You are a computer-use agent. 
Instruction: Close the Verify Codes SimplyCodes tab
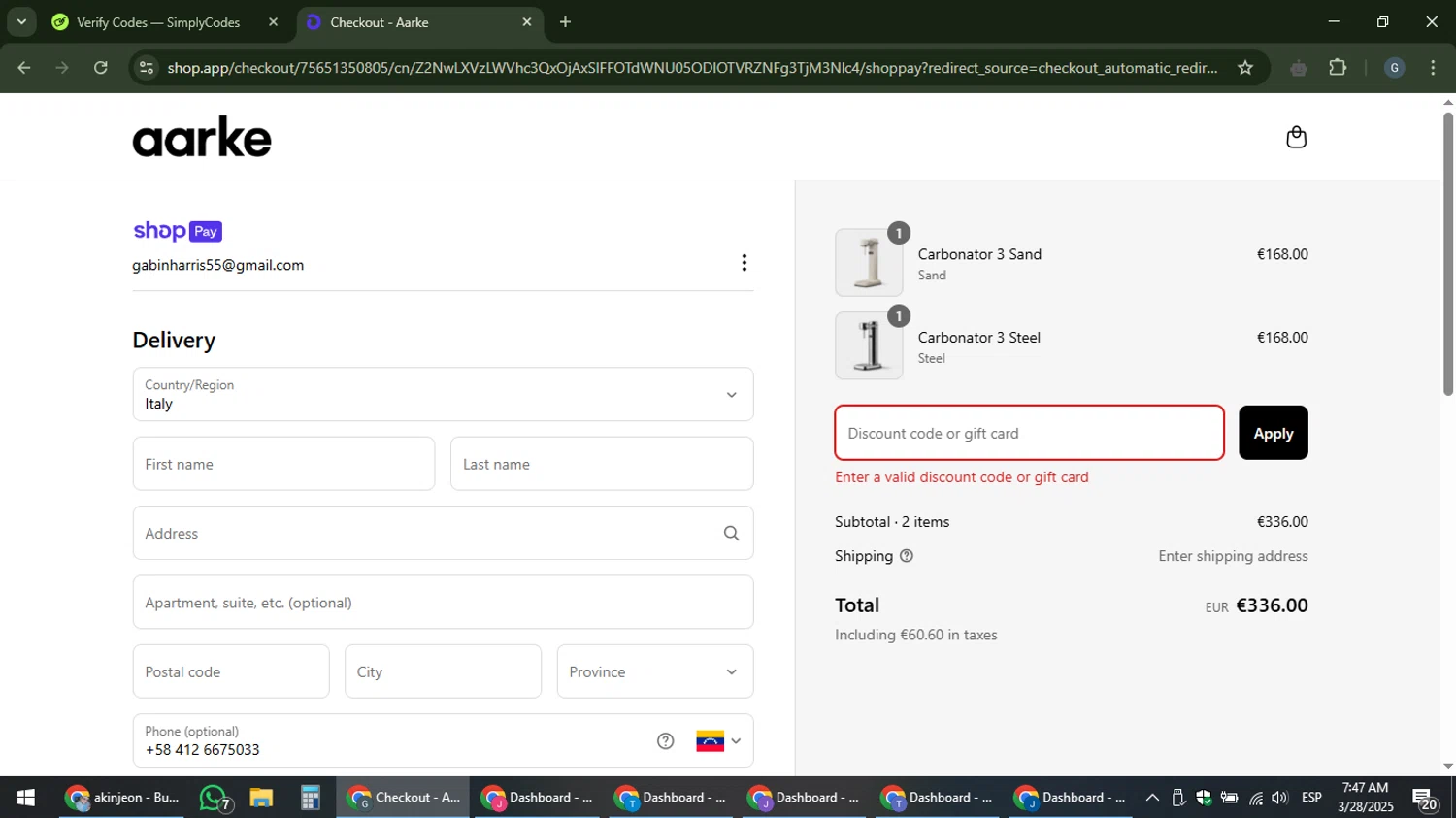click(273, 21)
